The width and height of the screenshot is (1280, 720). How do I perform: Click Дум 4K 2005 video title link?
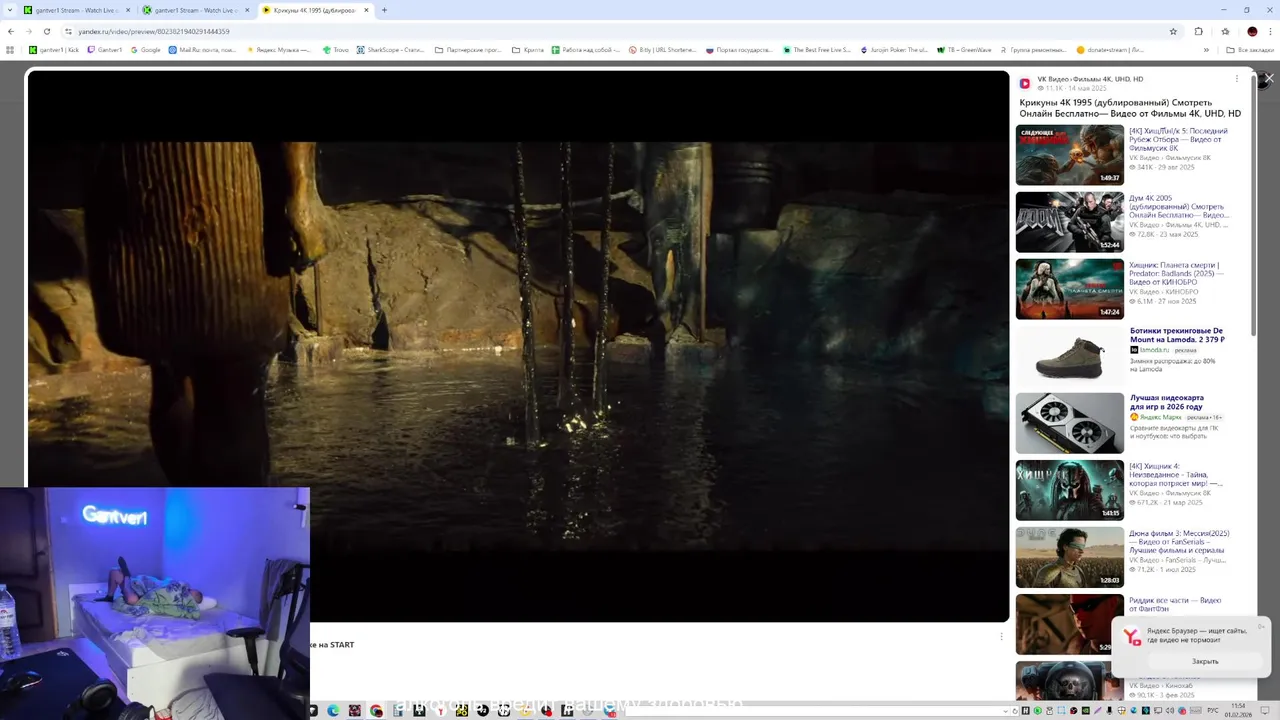tap(1179, 206)
